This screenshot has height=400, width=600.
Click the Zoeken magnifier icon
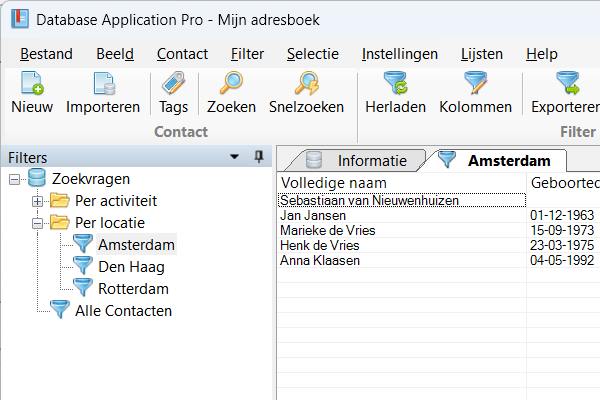(x=231, y=84)
